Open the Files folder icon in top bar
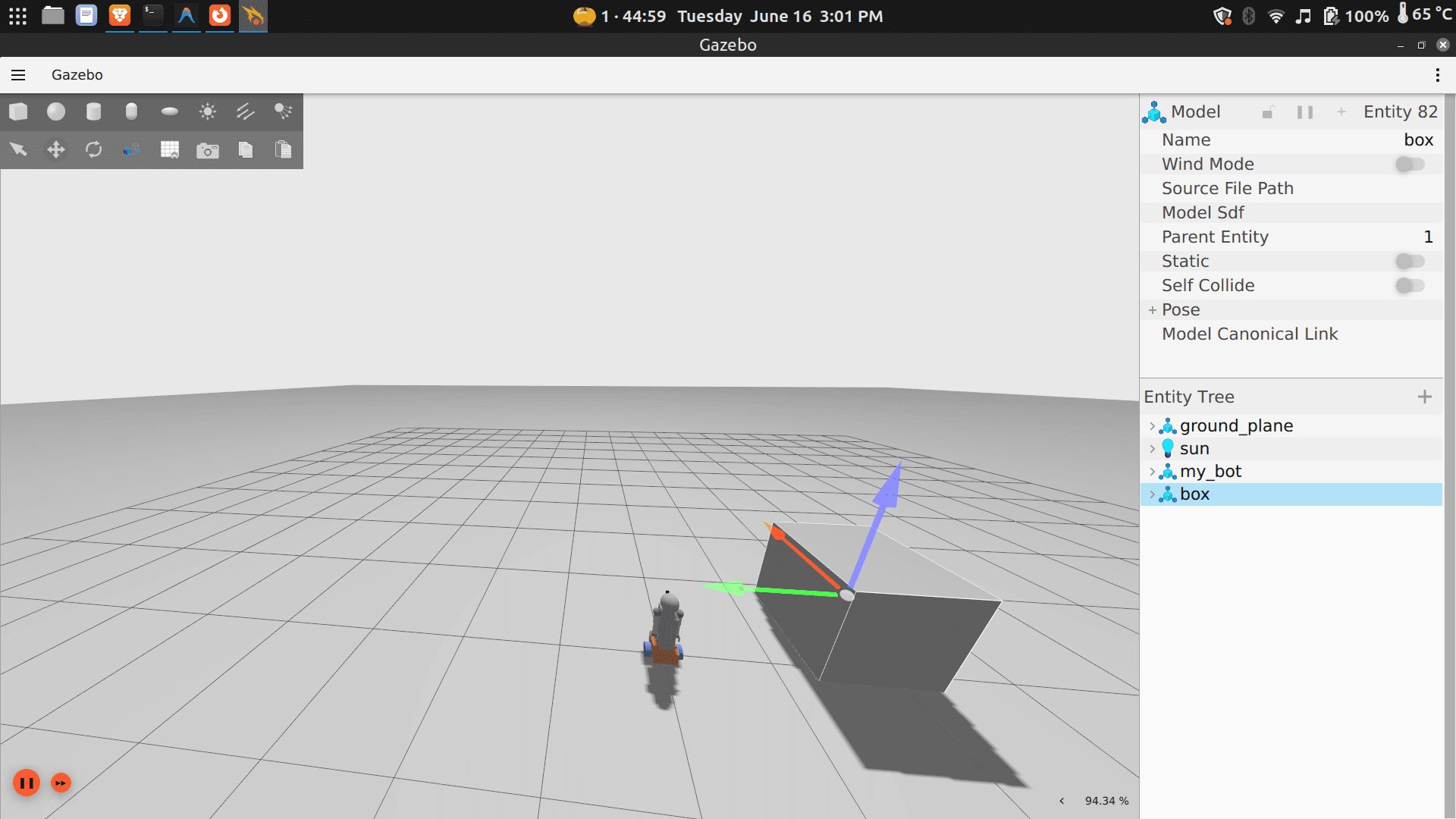1456x819 pixels. pos(52,15)
